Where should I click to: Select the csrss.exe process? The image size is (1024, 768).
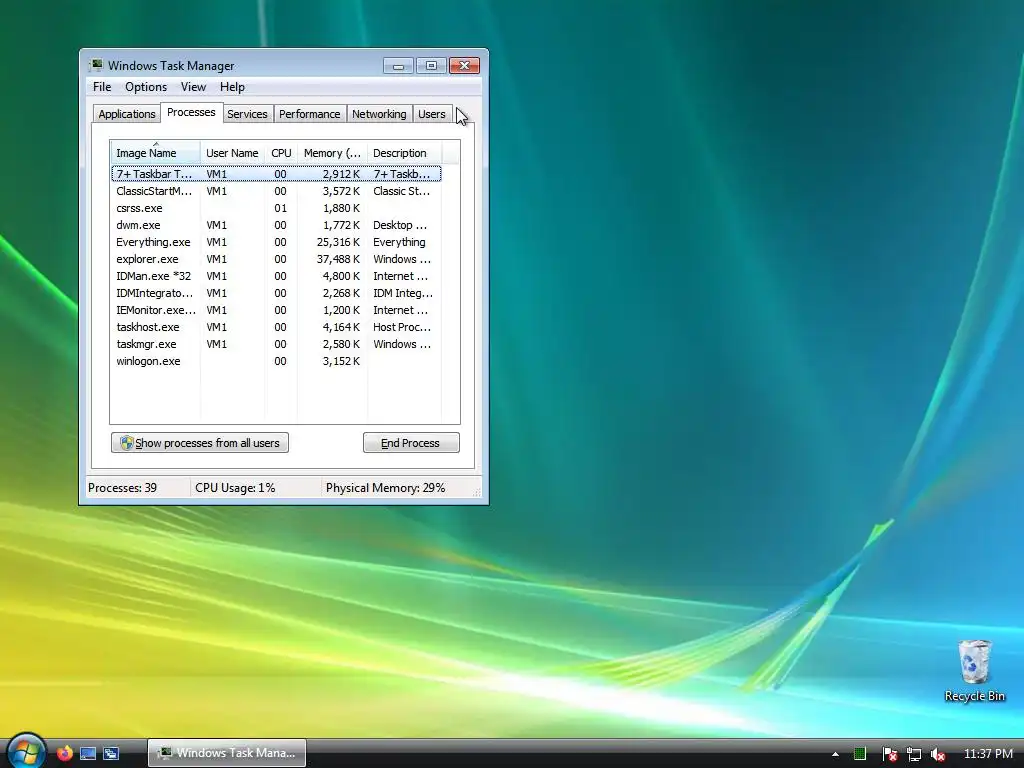coord(276,208)
